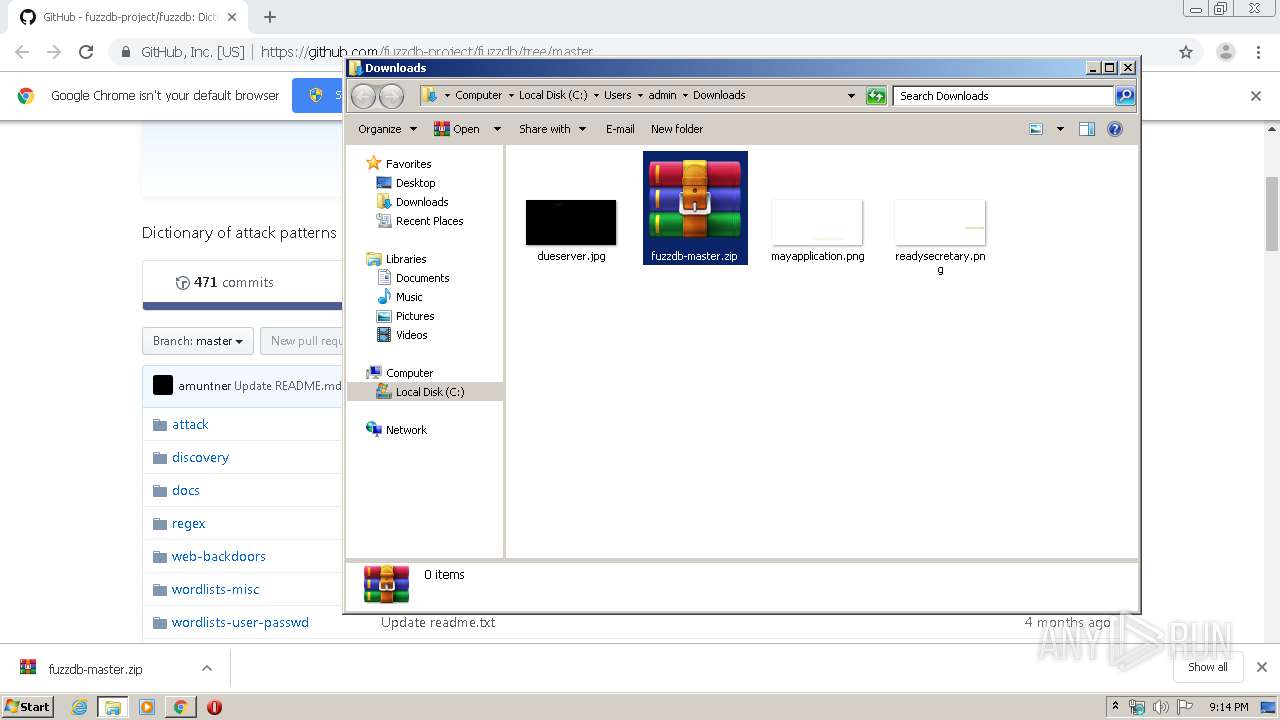Open the Windows Start menu
Viewport: 1280px width, 720px height.
coord(27,706)
